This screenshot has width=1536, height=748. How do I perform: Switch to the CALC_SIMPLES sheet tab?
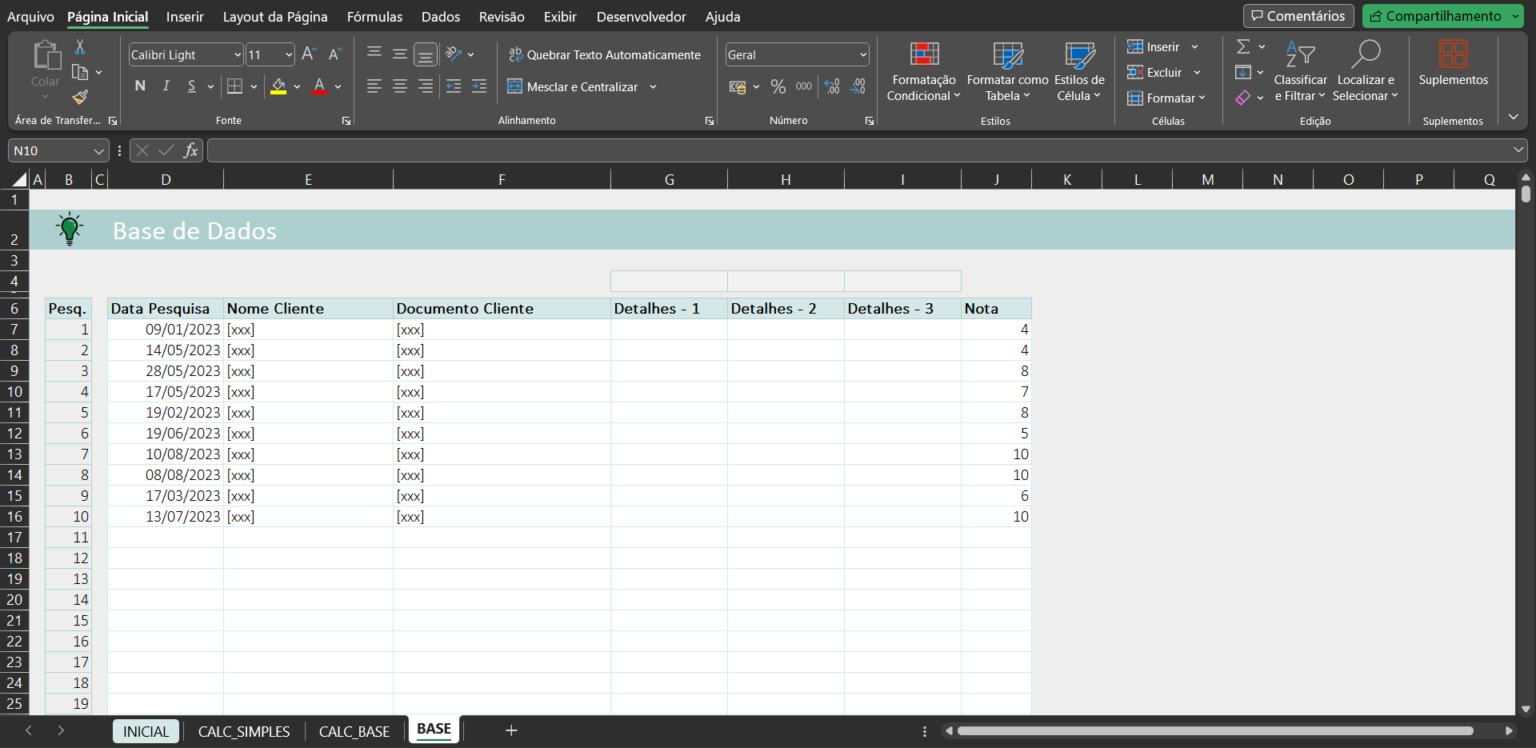click(x=243, y=731)
